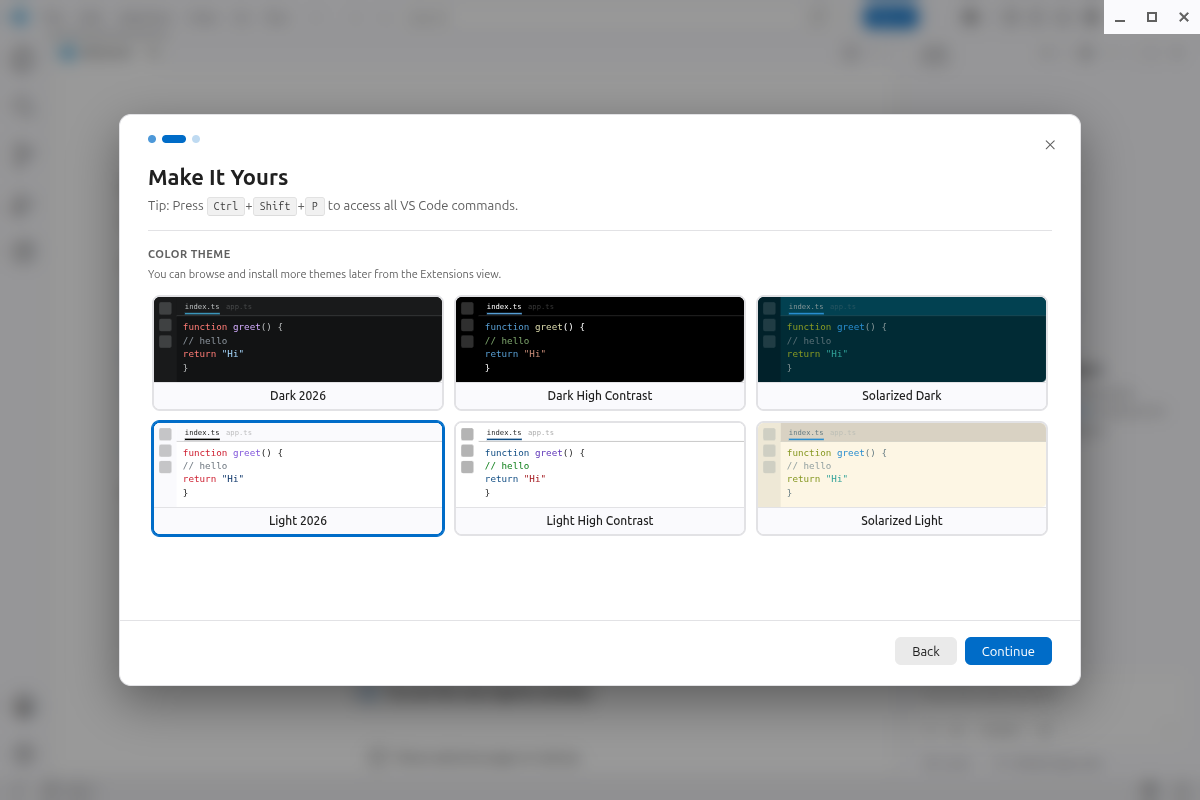
Task: Click the Shift key hint
Action: tap(275, 206)
